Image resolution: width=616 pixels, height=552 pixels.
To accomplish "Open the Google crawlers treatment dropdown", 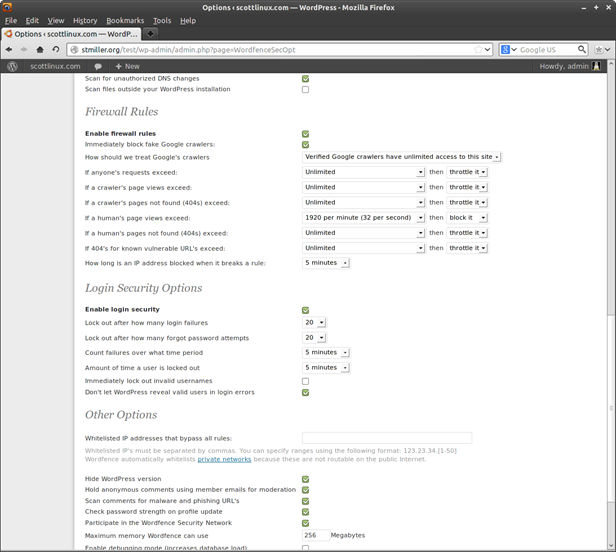I will pyautogui.click(x=401, y=157).
